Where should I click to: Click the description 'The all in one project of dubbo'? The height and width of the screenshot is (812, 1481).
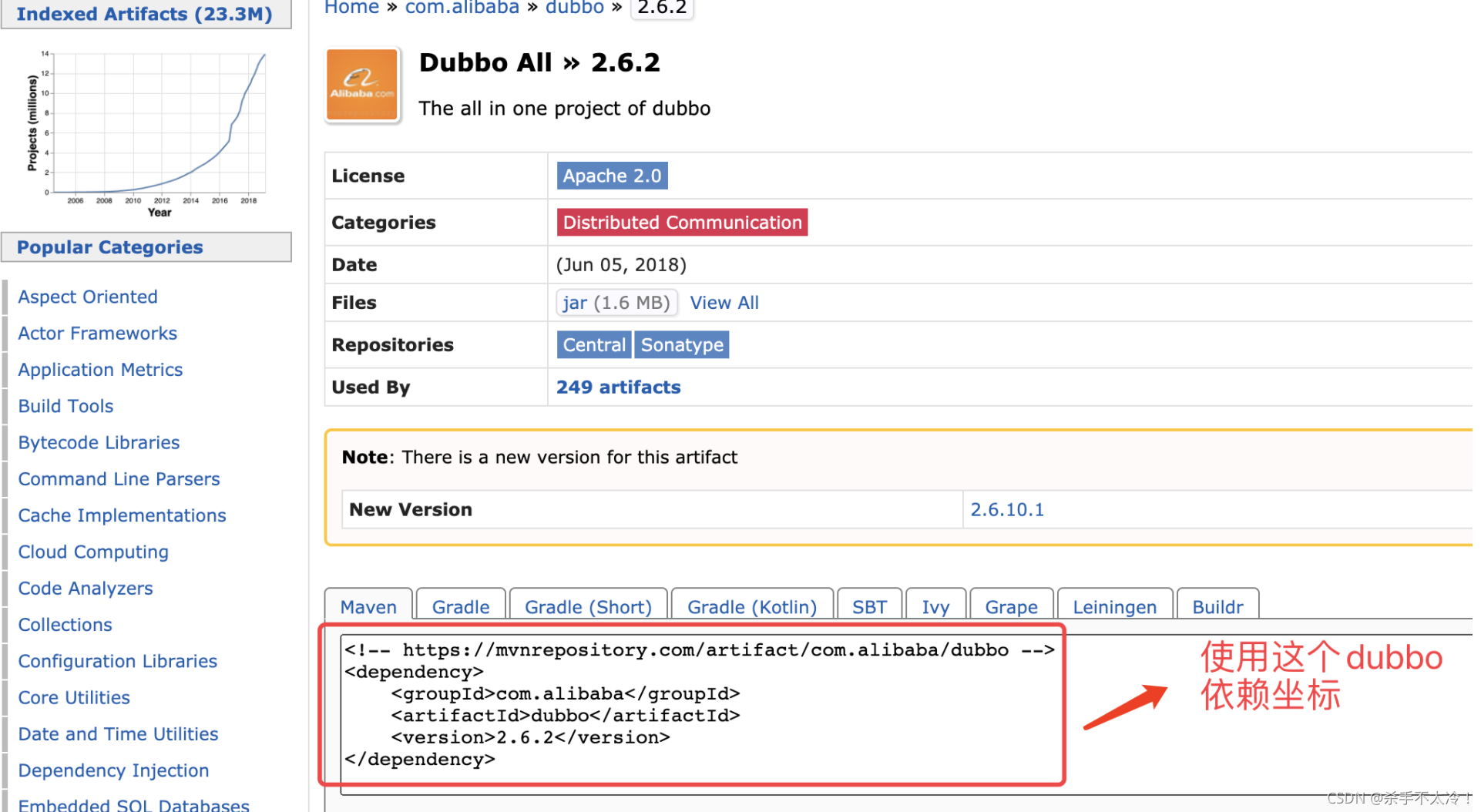564,109
